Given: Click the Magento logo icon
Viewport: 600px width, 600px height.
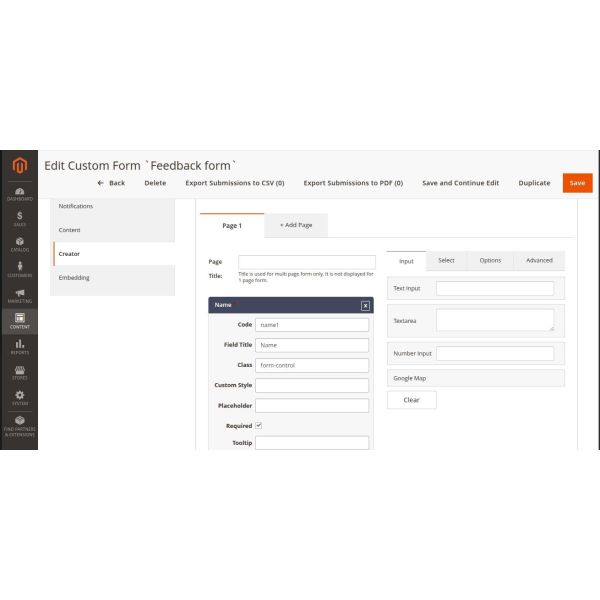Looking at the screenshot, I should [19, 165].
